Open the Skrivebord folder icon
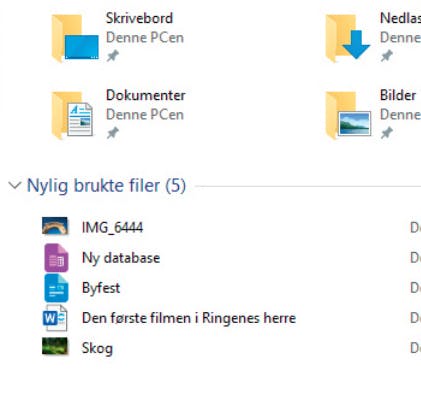Screen dimensions: 421x399 [x=75, y=38]
